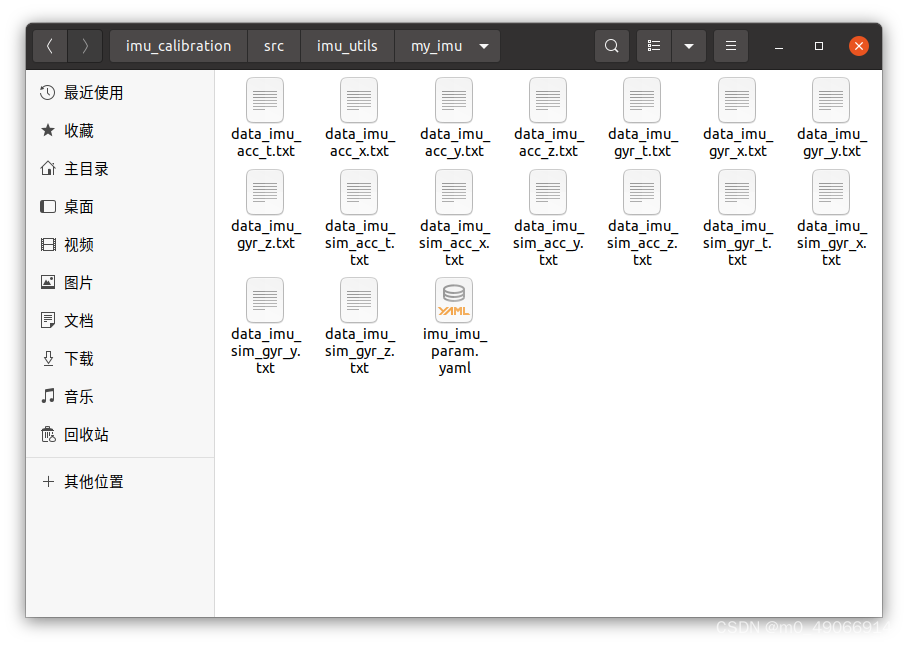Navigate forward with the forward arrow
908x646 pixels.
pos(85,45)
